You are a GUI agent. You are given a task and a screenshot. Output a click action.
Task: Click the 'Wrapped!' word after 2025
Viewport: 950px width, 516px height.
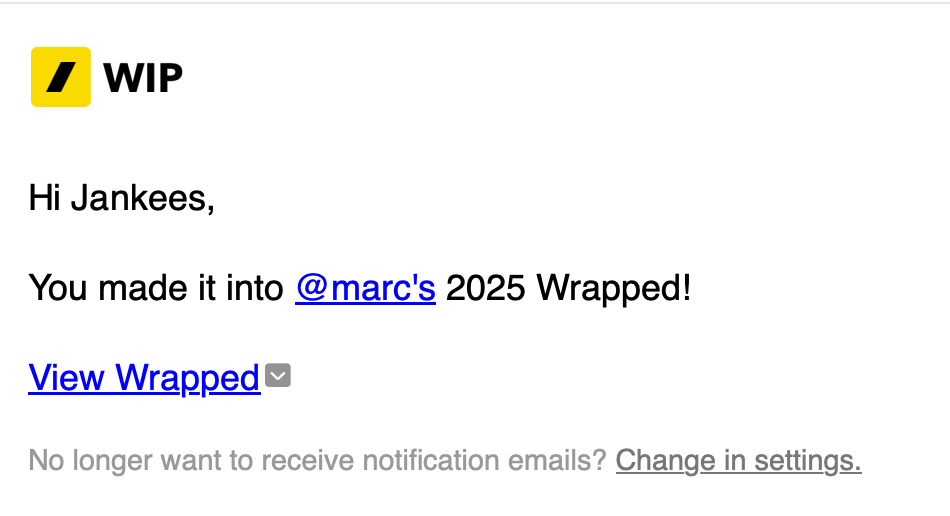coord(613,288)
